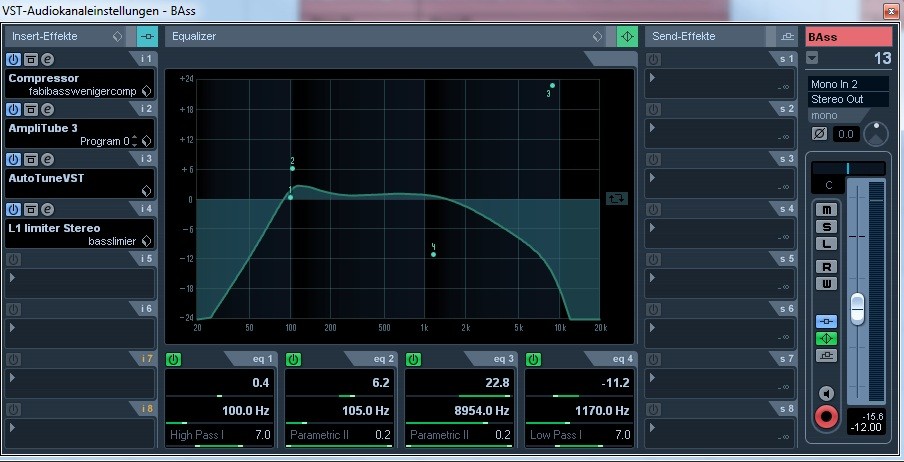
Task: Click the green EQ bypass button in Equalizer header
Action: pos(626,36)
